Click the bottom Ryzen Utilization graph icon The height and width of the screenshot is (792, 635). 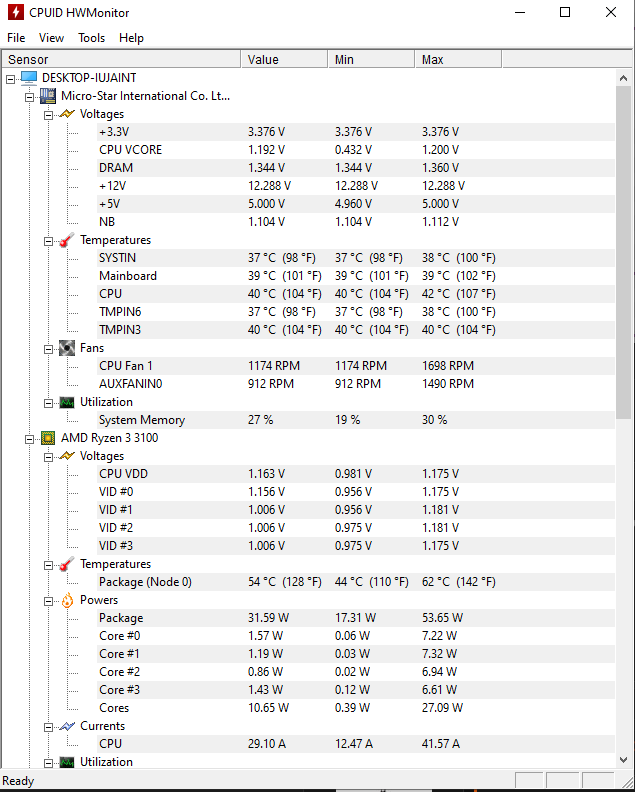[x=67, y=762]
